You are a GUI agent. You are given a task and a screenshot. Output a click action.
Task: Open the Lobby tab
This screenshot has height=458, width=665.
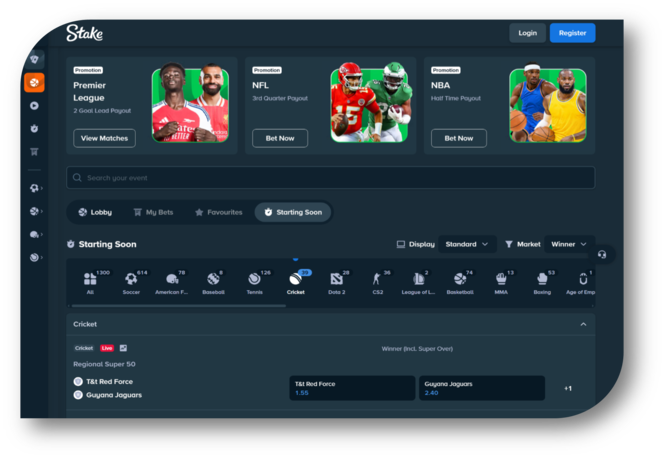[x=94, y=212]
